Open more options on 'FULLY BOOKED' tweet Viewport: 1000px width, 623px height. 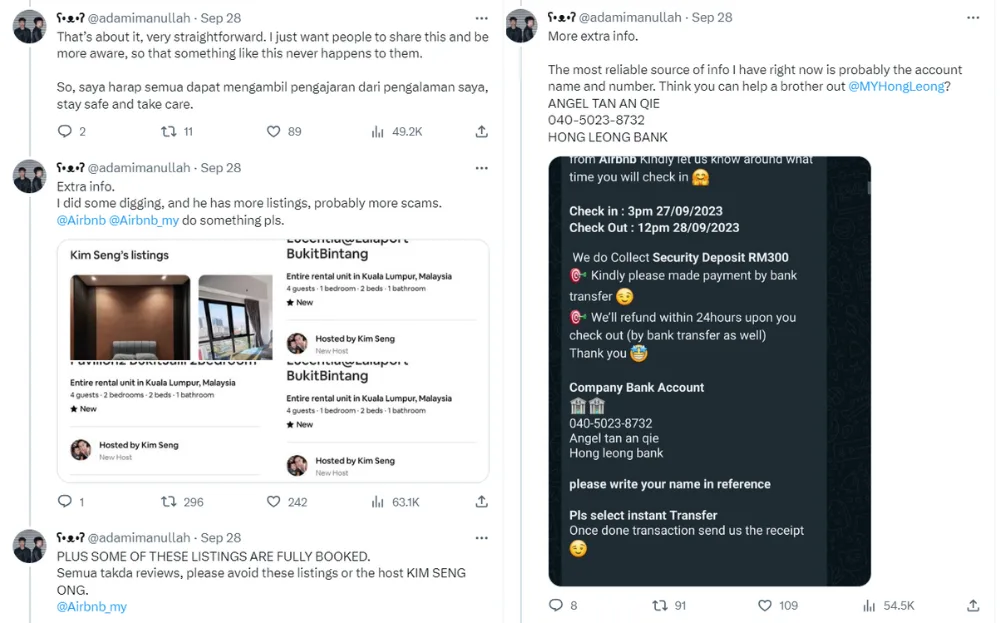pos(481,538)
